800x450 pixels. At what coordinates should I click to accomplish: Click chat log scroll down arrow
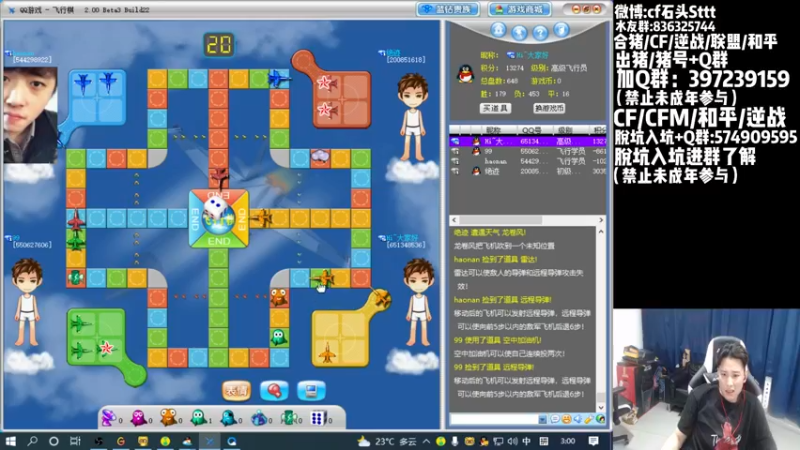(601, 407)
